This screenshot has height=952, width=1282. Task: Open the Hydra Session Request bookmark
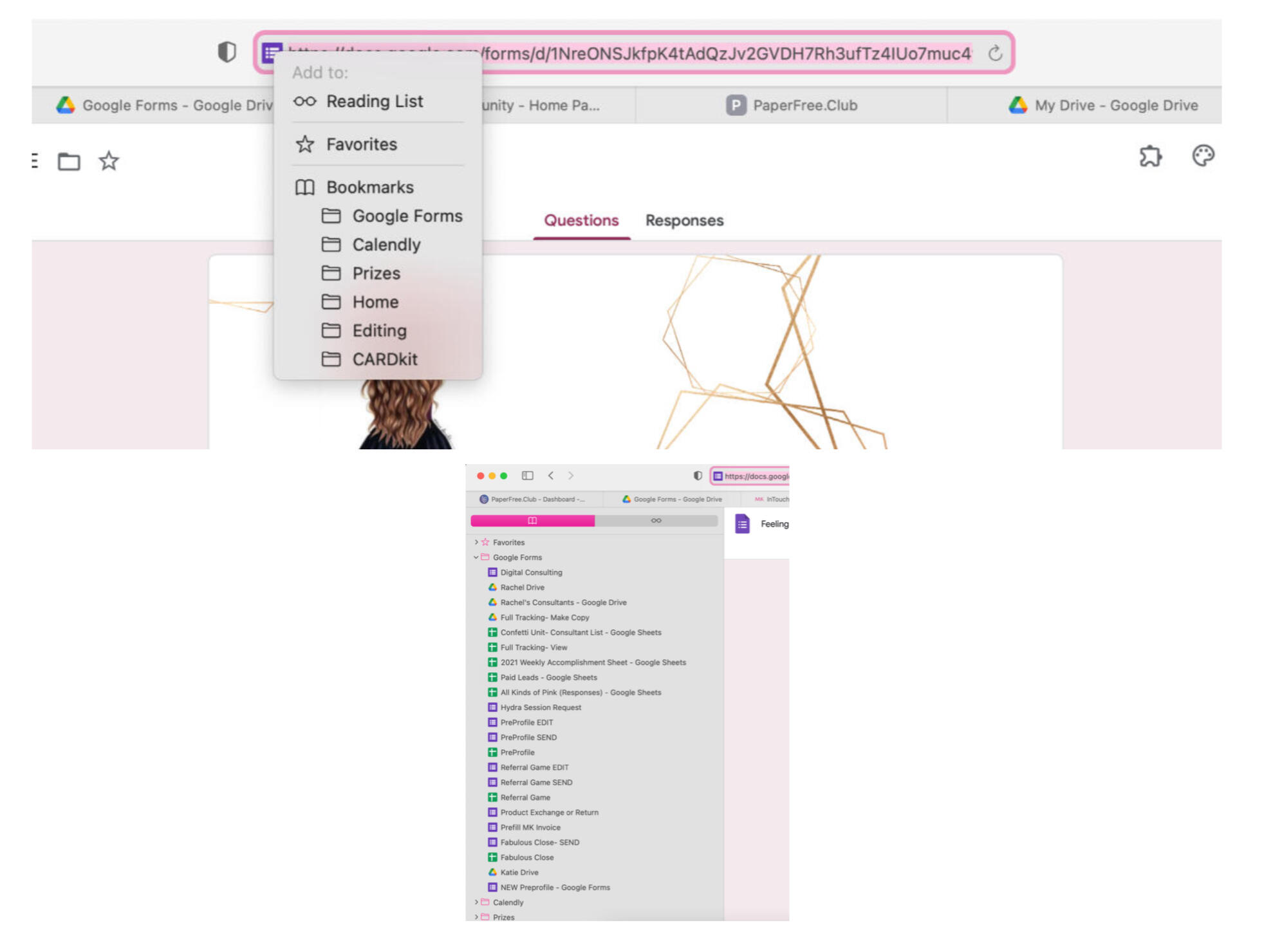540,707
